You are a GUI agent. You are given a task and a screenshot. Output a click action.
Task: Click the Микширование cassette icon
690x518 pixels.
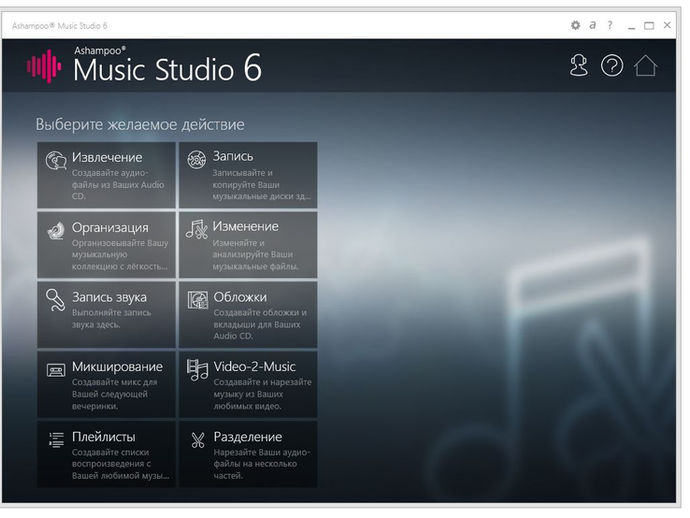(x=56, y=370)
